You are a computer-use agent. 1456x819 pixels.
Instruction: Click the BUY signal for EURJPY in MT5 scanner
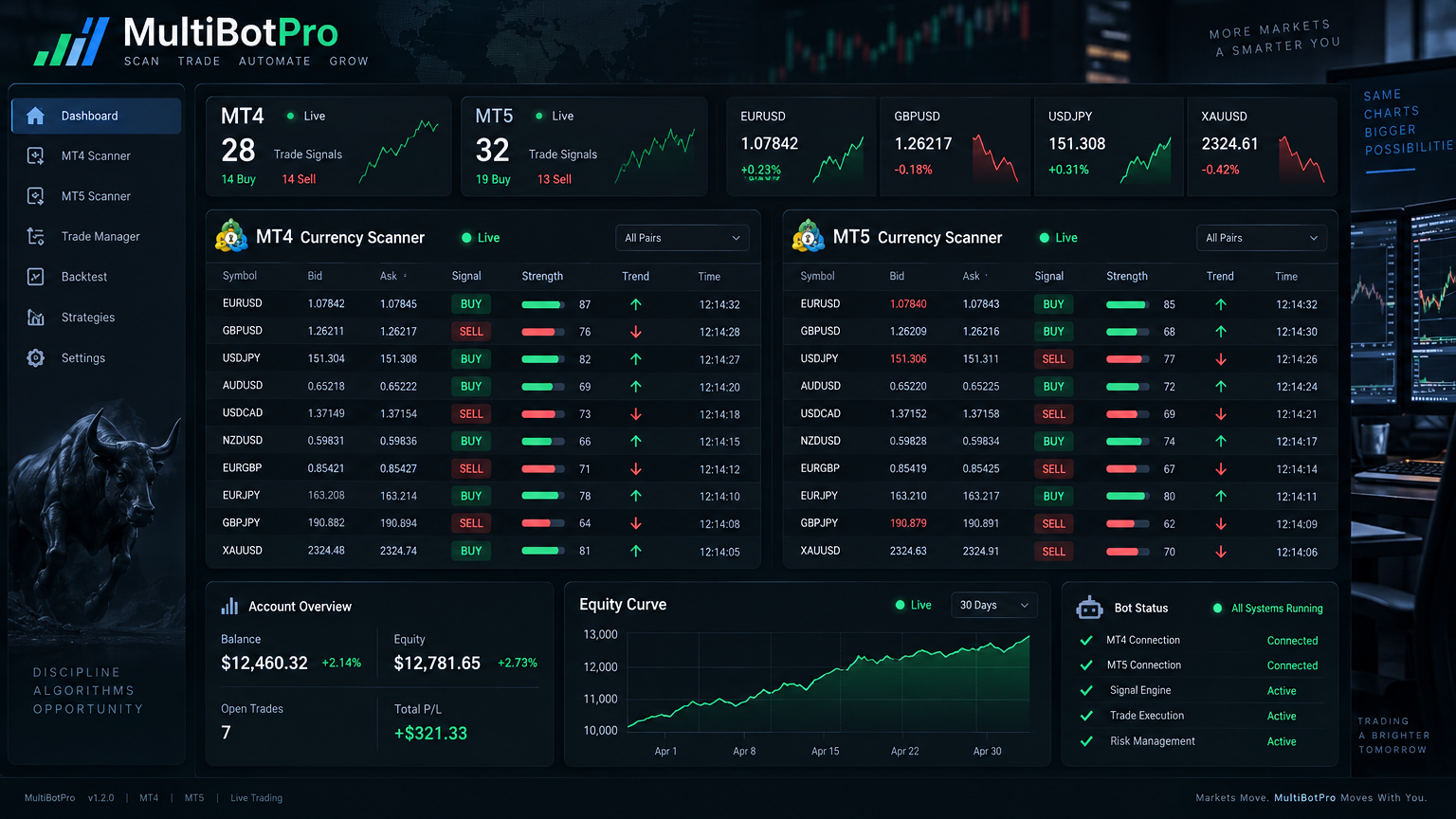(1053, 496)
